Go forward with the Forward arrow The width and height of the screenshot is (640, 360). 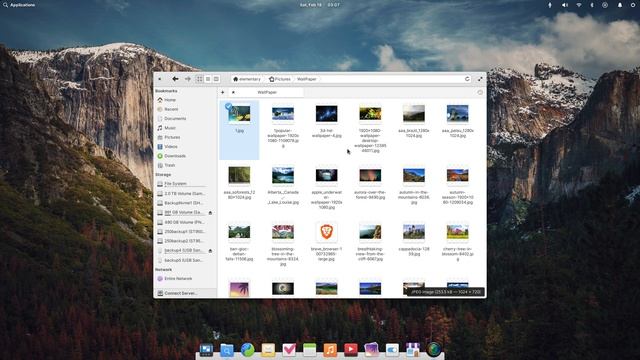187,79
